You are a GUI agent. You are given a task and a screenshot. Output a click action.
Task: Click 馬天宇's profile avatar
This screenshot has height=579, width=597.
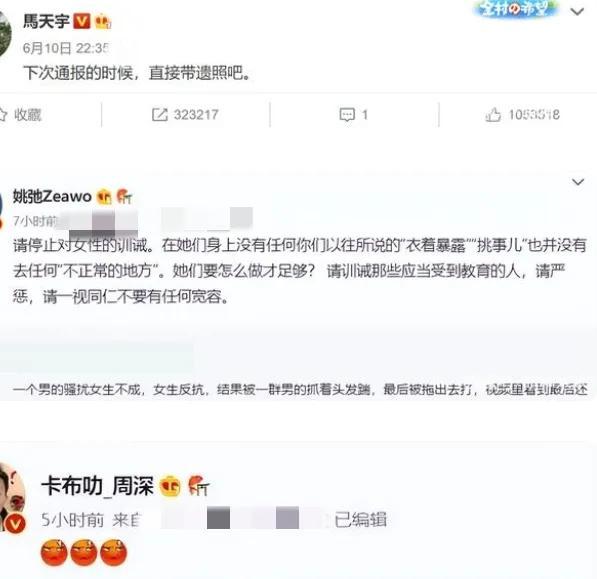5,33
